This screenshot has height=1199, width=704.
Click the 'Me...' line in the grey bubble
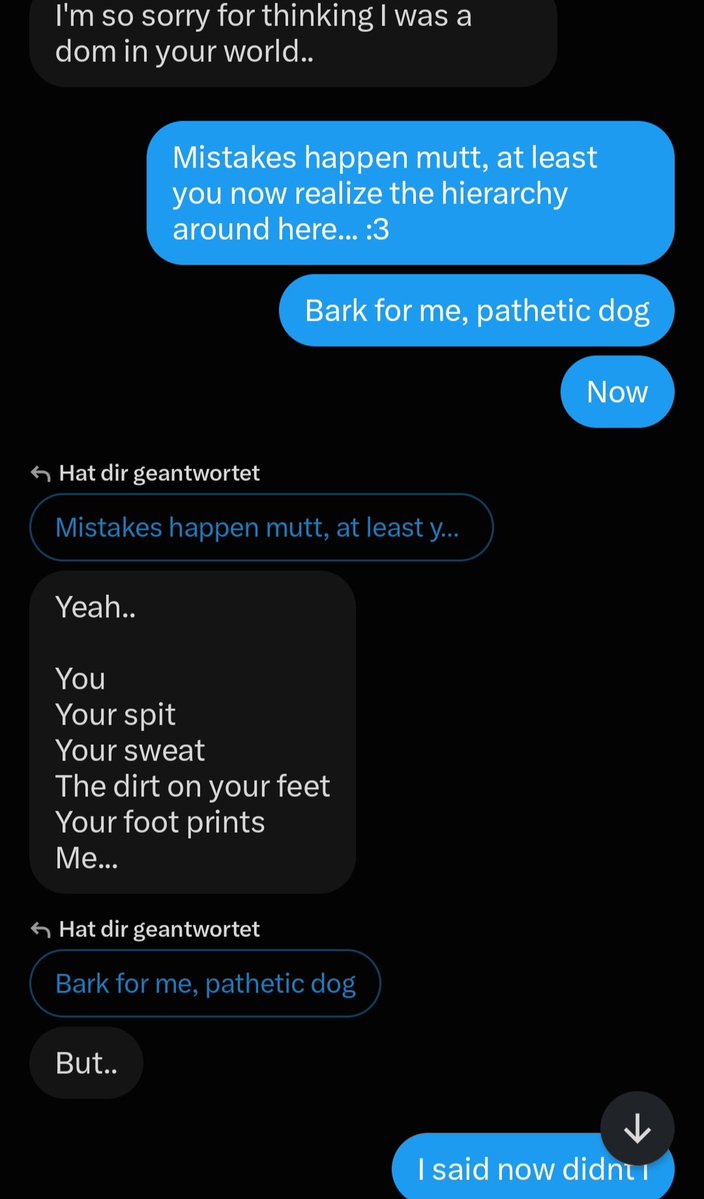(x=86, y=858)
